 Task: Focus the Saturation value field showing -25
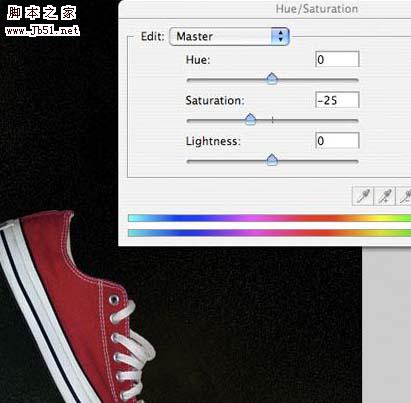337,100
